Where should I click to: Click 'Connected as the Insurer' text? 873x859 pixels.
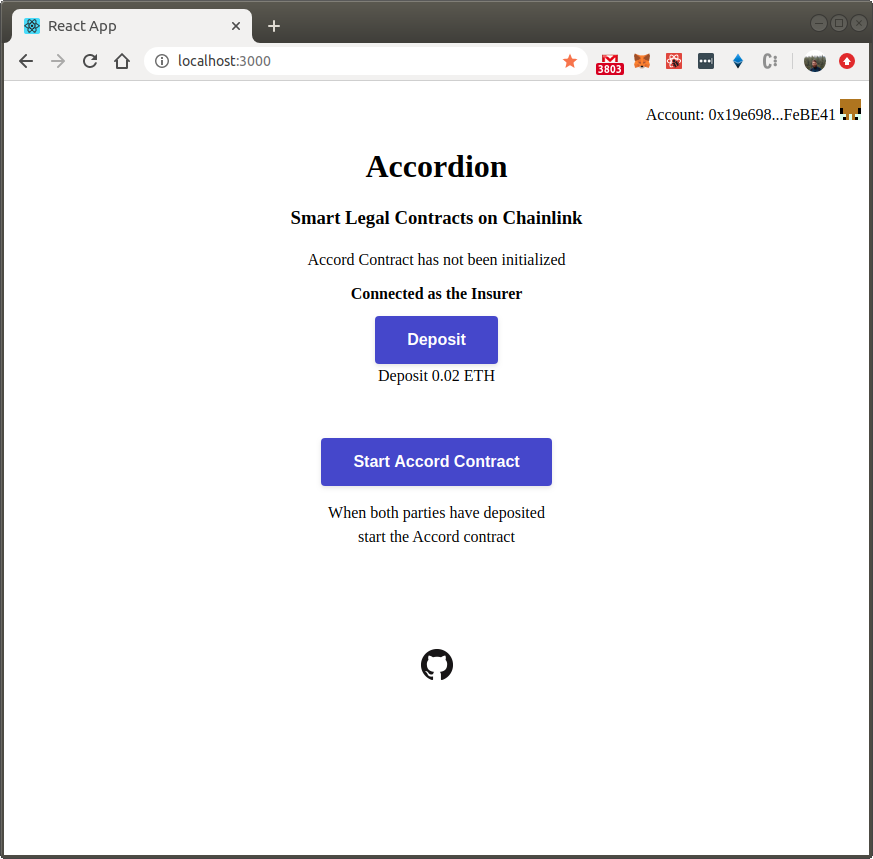[x=436, y=294]
